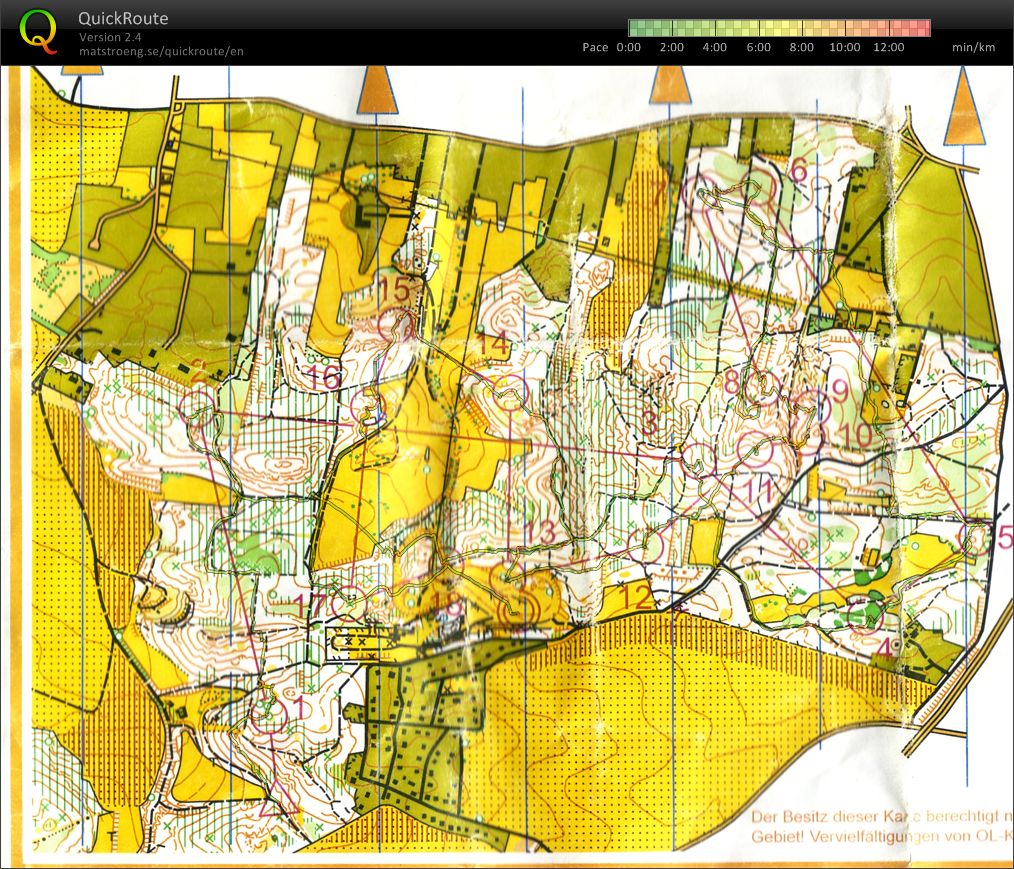This screenshot has width=1014, height=869.
Task: Click the control number 12 label
Action: [x=636, y=597]
